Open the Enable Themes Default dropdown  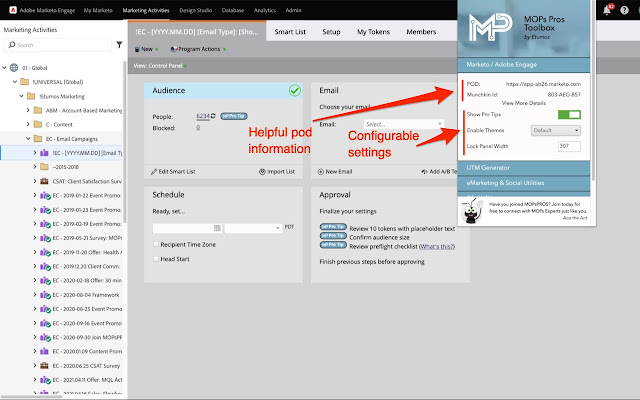556,130
